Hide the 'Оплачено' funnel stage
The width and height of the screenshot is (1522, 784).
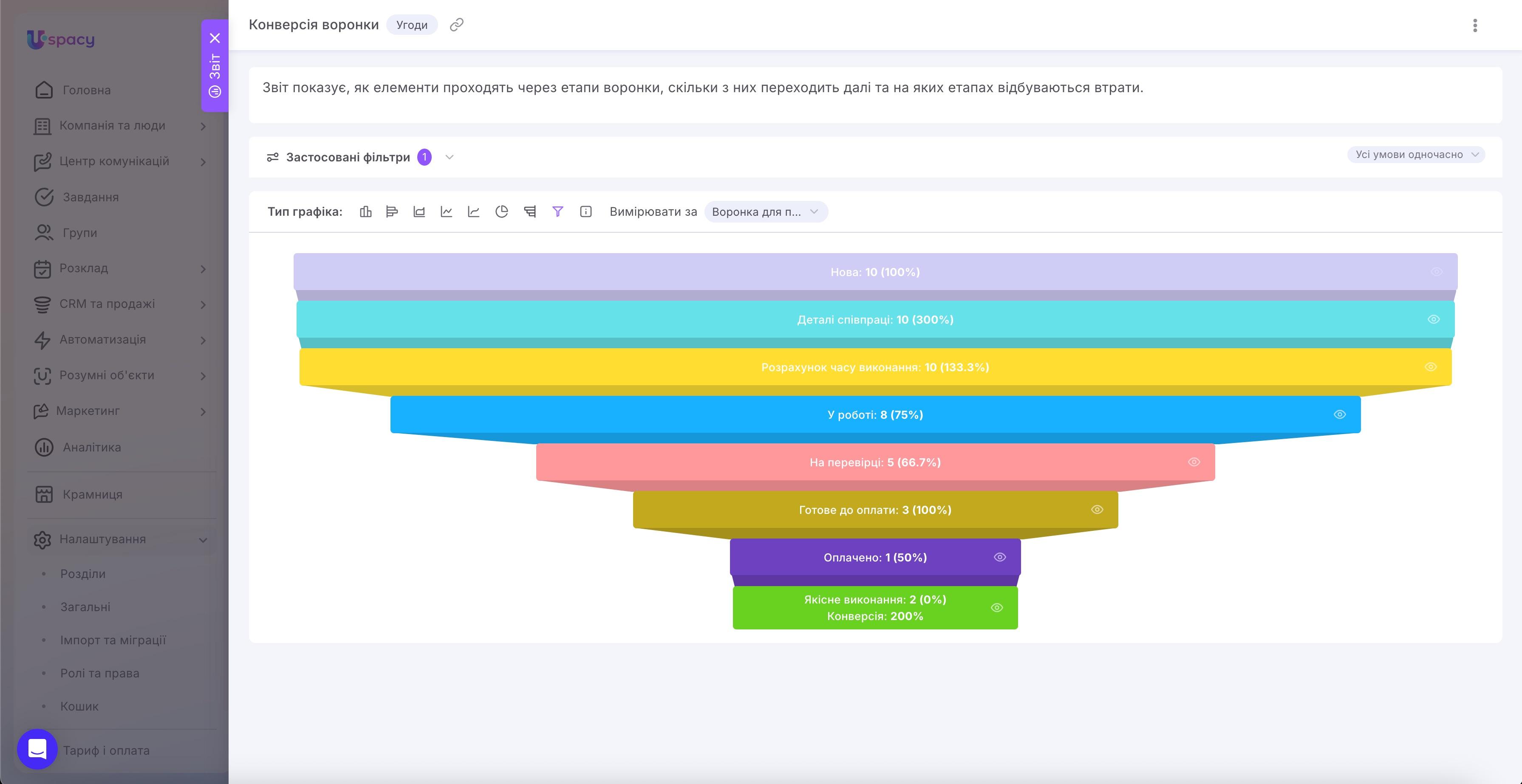1000,557
